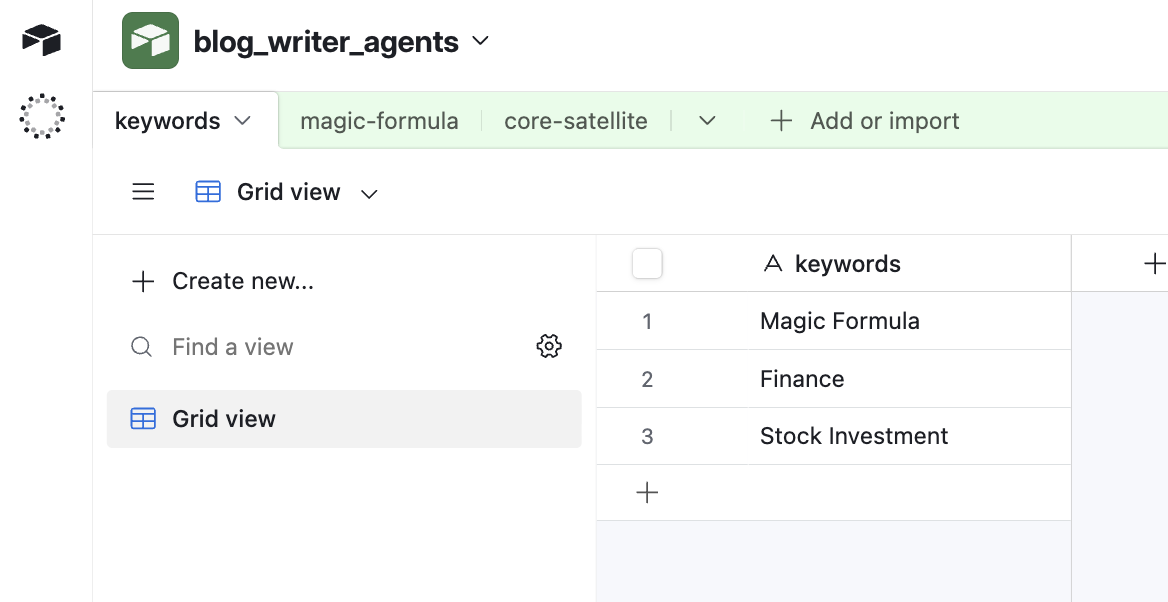Check the select-all rows checkbox

pos(647,264)
